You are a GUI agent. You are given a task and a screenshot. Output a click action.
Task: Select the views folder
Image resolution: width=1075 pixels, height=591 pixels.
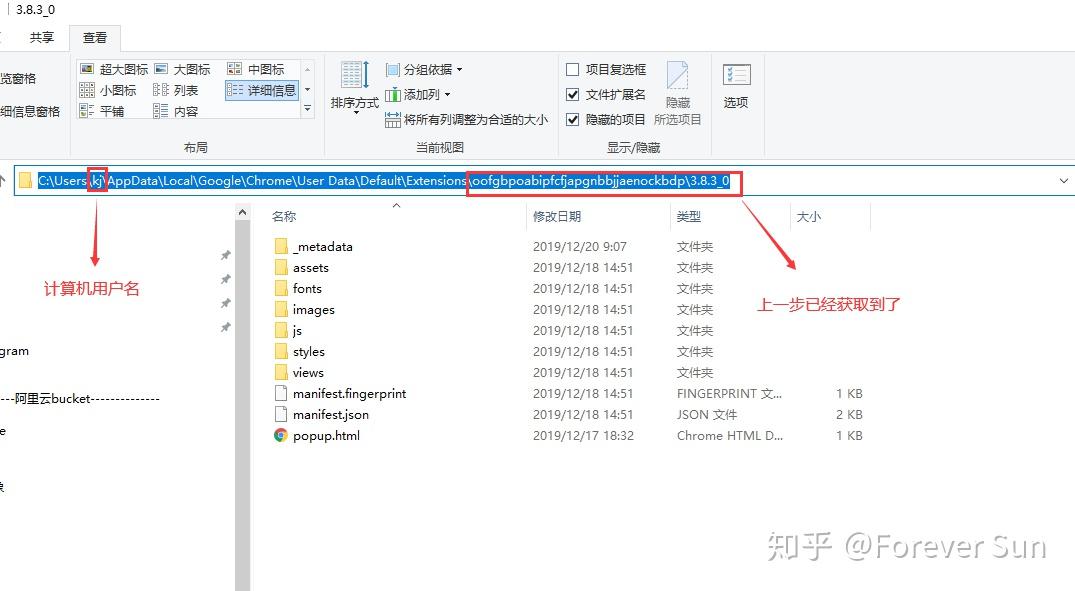pos(299,372)
